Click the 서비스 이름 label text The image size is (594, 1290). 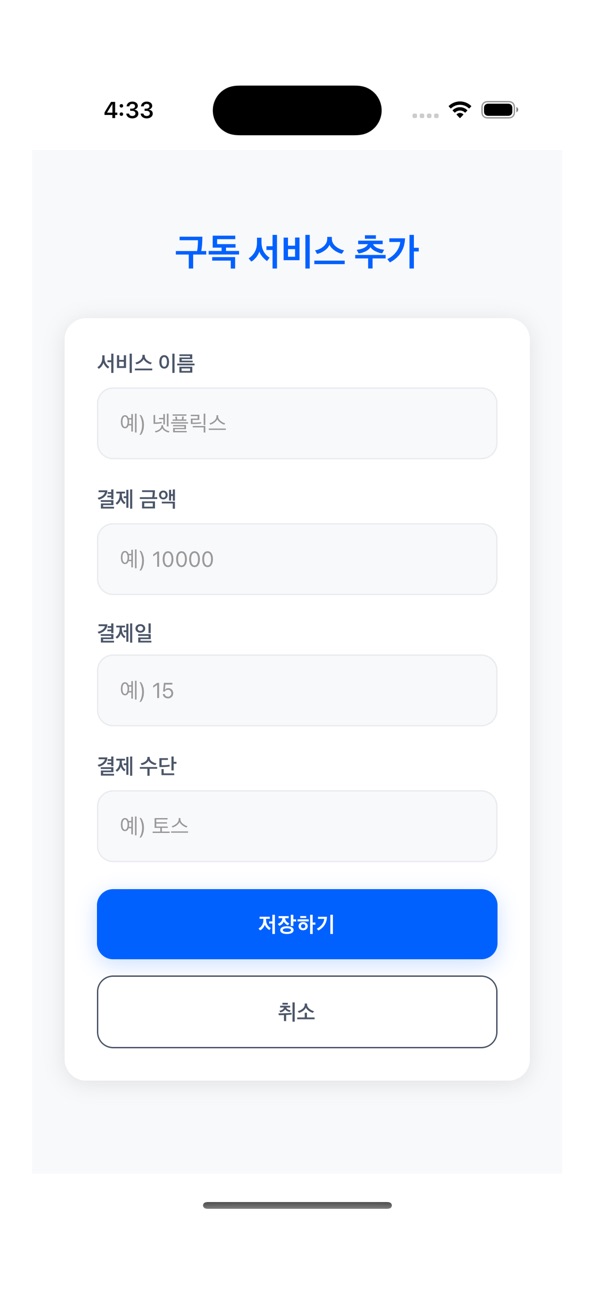[x=146, y=363]
